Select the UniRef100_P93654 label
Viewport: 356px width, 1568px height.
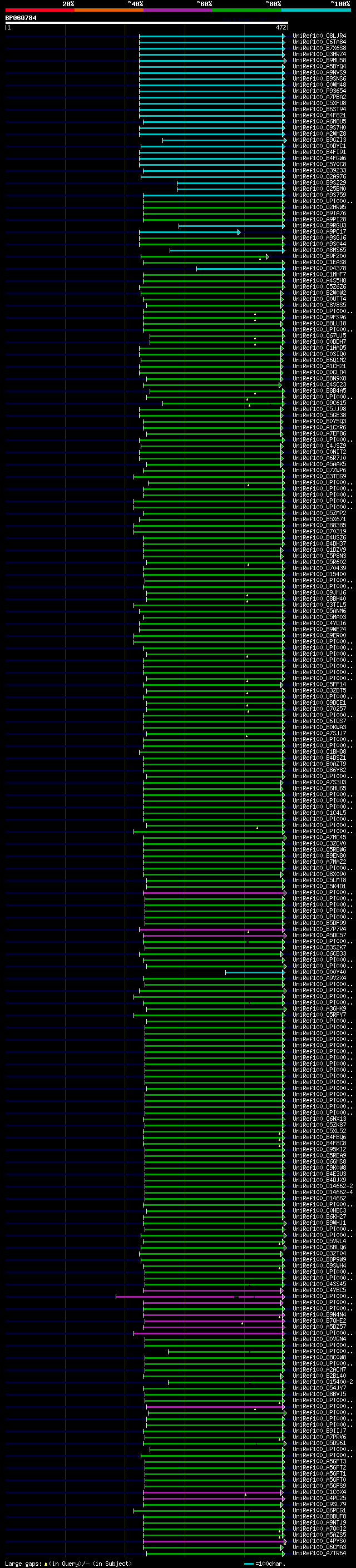[x=319, y=91]
